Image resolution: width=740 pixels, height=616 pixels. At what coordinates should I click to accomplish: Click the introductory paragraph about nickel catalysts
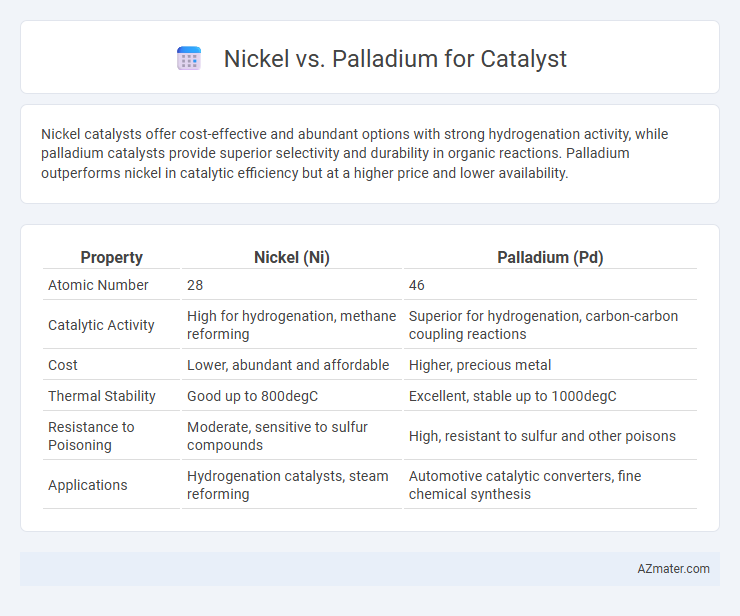(x=354, y=153)
